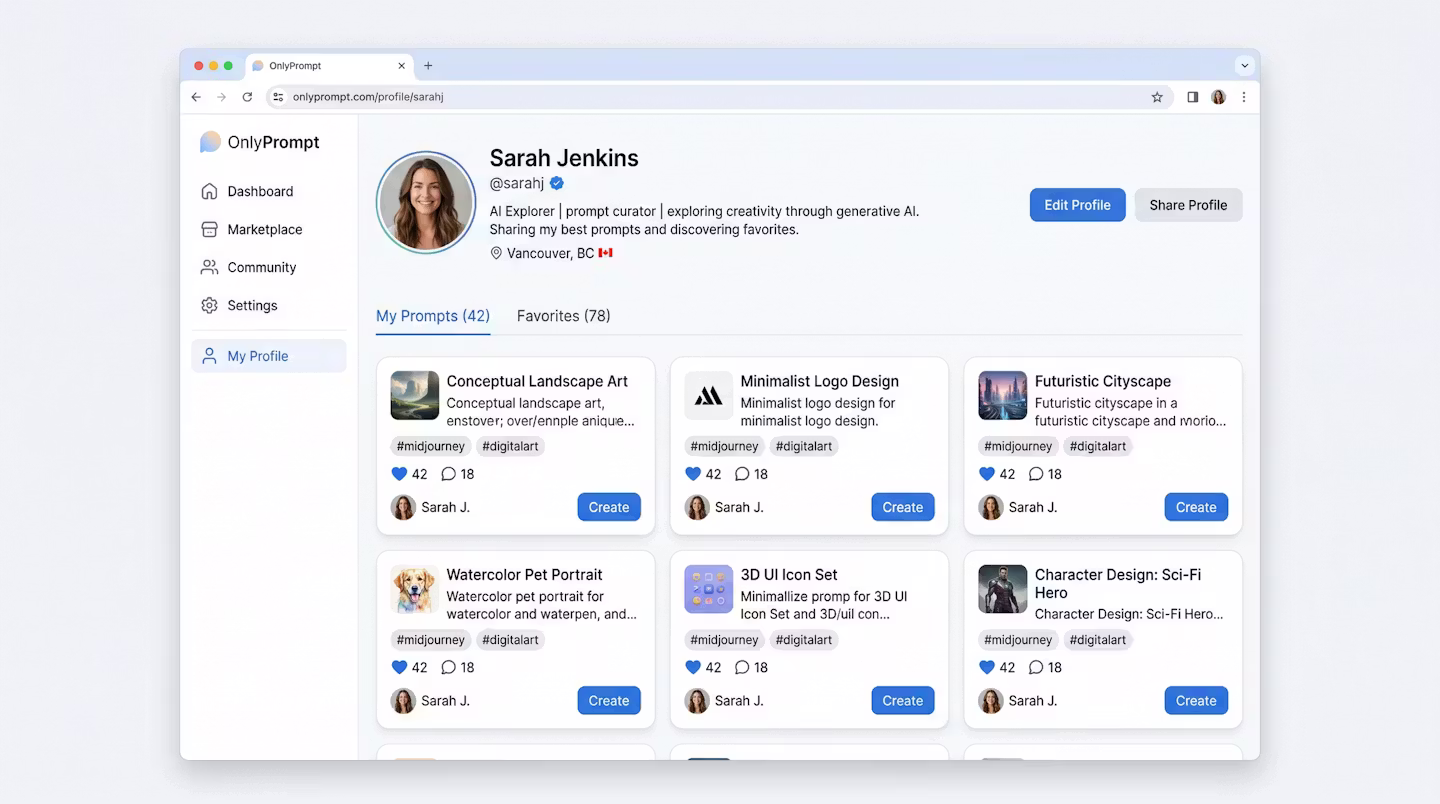Open the Chrome three-dot menu
1440x804 pixels.
coord(1244,97)
